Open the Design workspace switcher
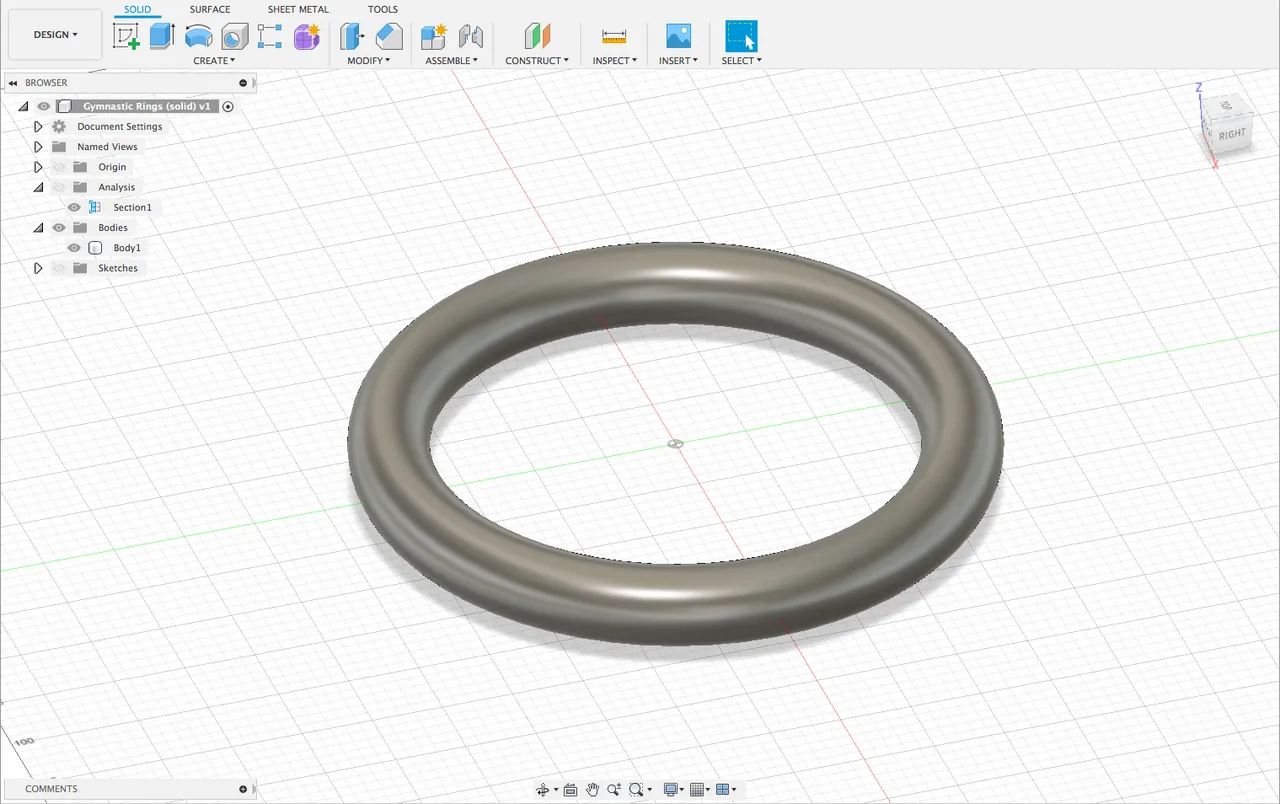The width and height of the screenshot is (1280, 804). click(54, 33)
